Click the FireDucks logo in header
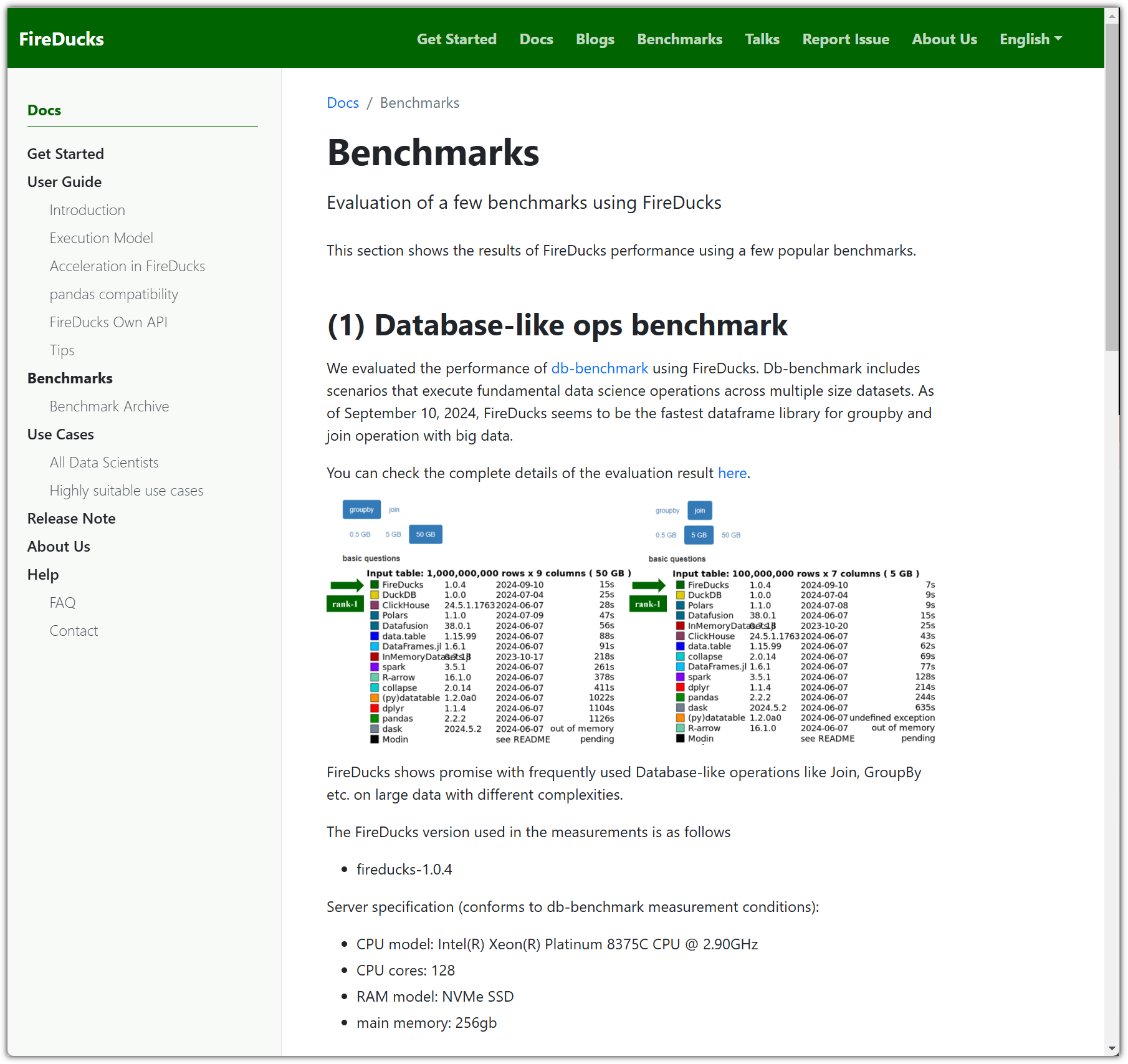 click(x=61, y=39)
